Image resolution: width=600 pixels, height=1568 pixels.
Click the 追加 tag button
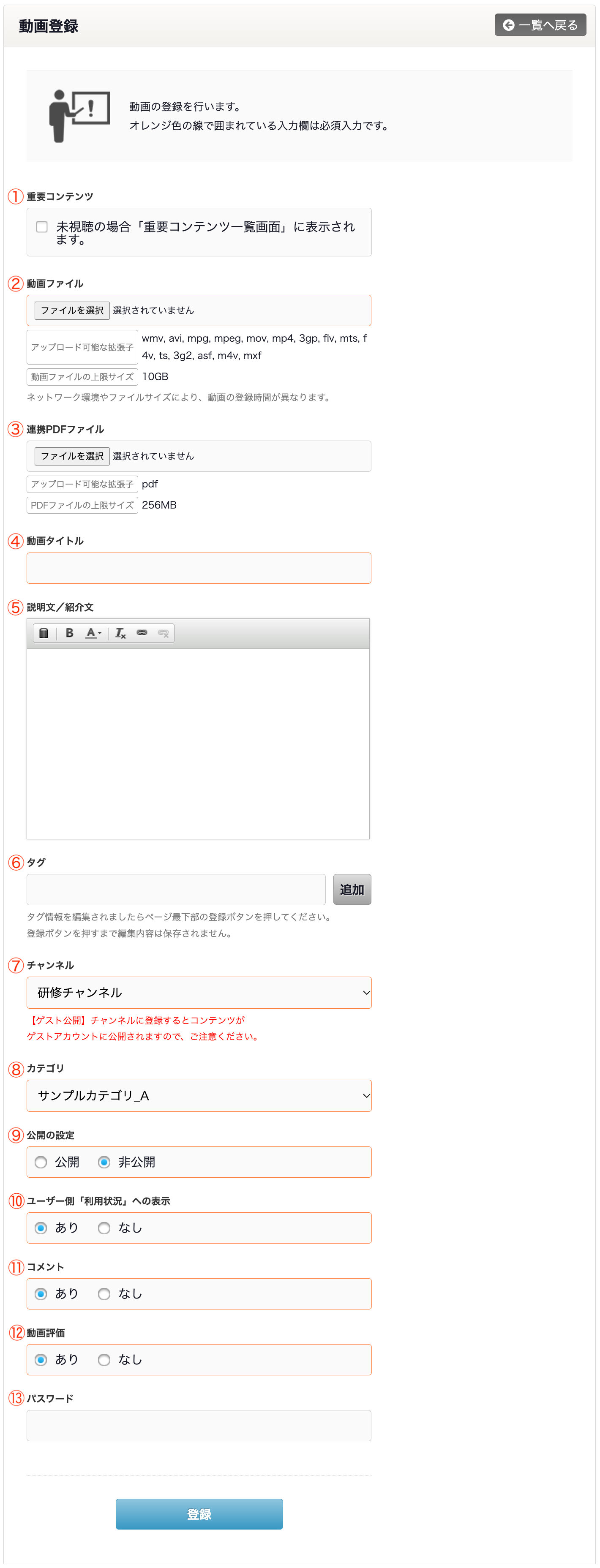(352, 889)
